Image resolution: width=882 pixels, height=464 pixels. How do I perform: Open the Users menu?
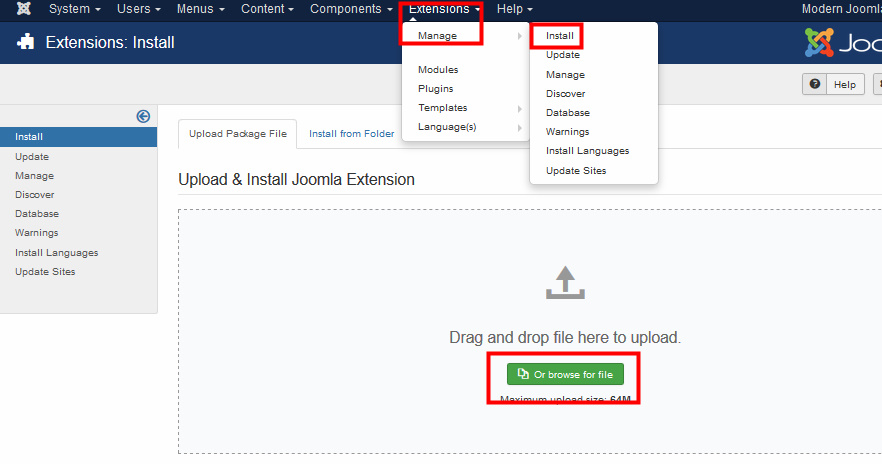coord(138,9)
